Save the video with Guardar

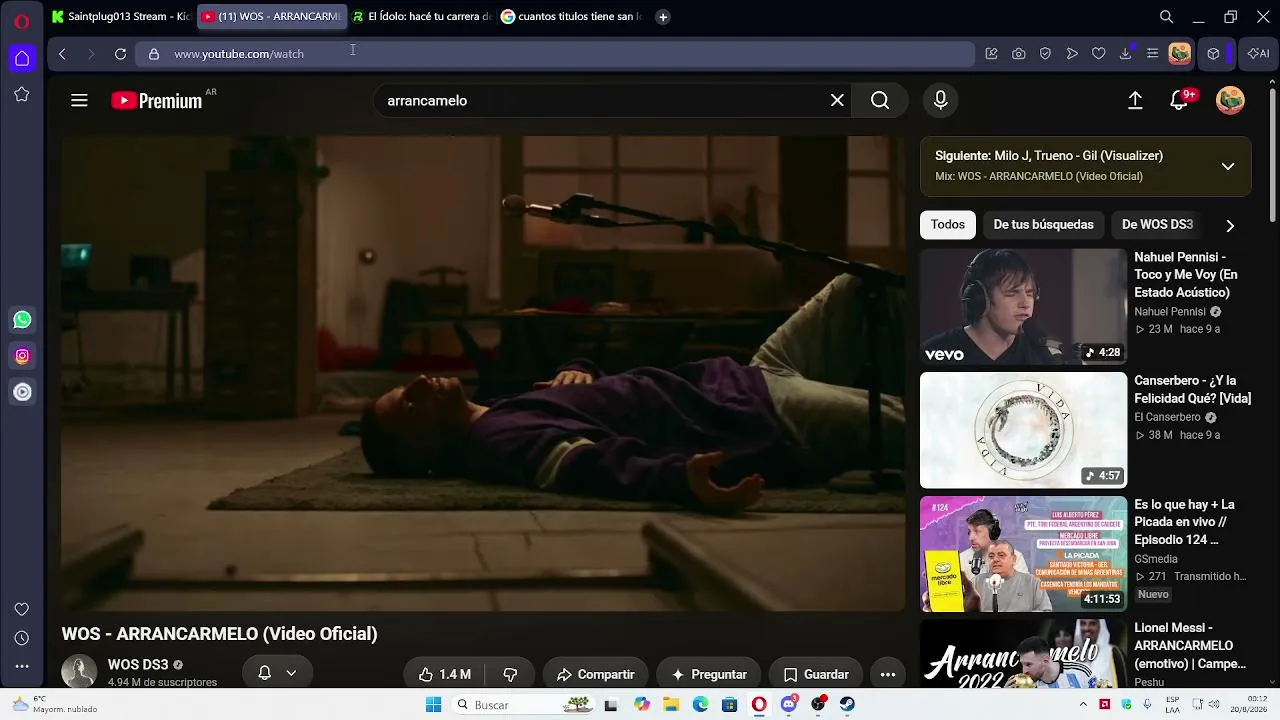pyautogui.click(x=816, y=675)
